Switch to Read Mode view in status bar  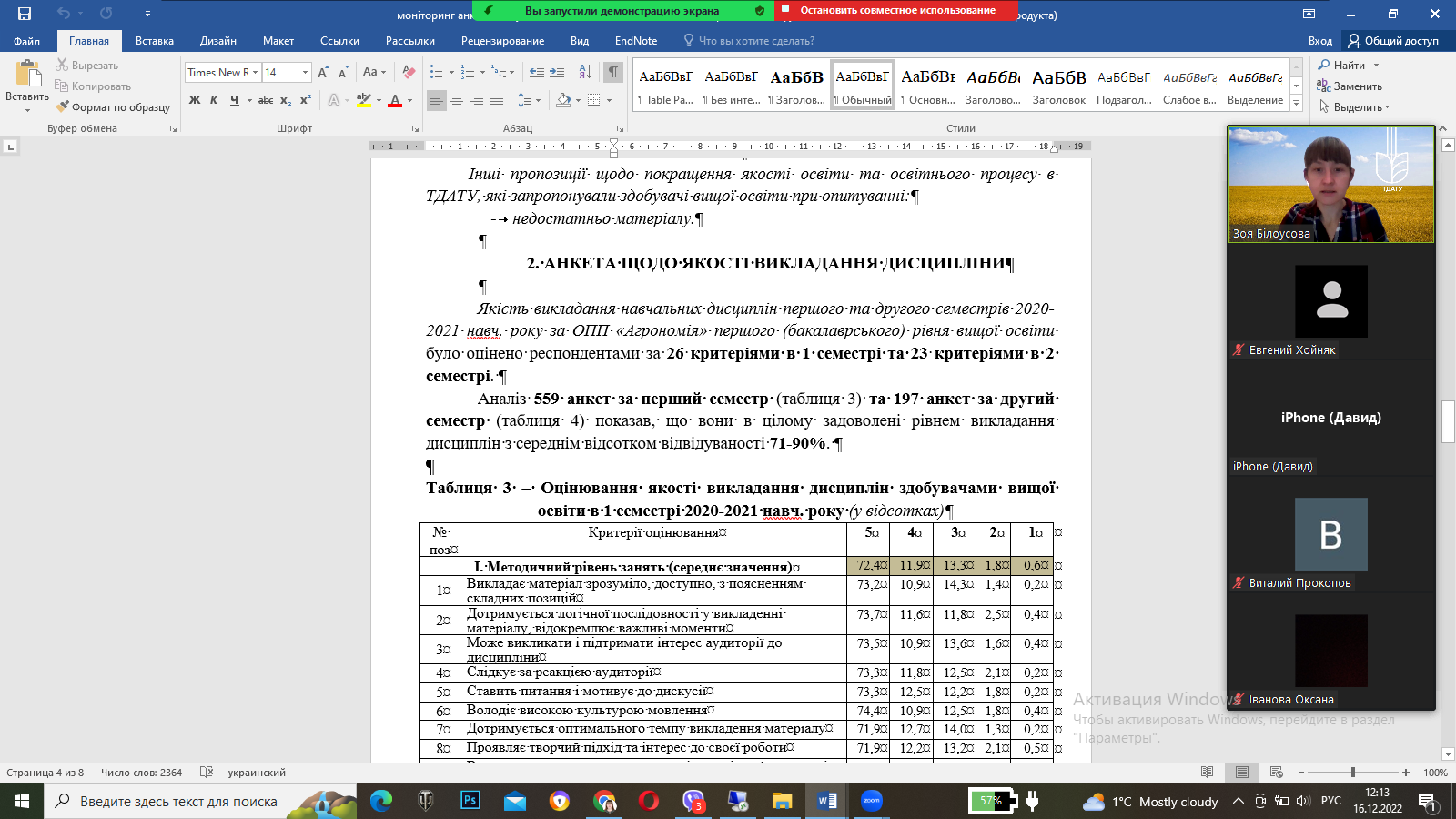[1208, 772]
